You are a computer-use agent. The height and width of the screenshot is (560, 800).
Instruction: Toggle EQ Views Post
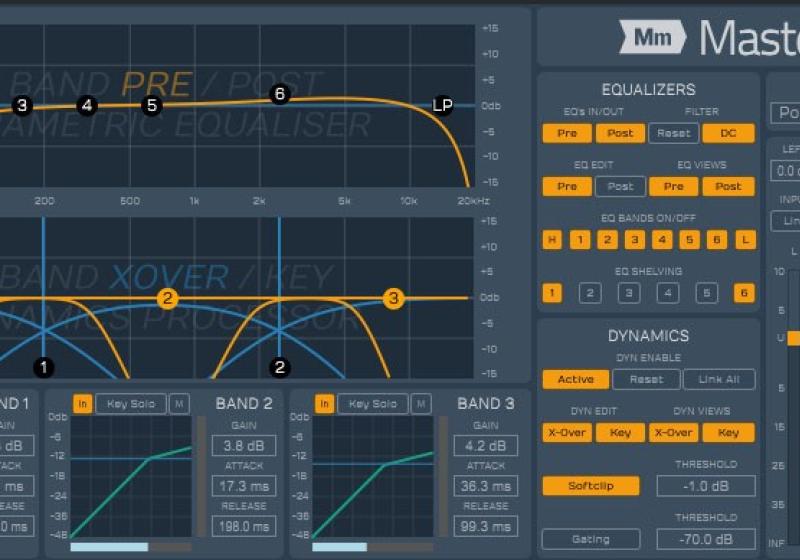tap(728, 187)
